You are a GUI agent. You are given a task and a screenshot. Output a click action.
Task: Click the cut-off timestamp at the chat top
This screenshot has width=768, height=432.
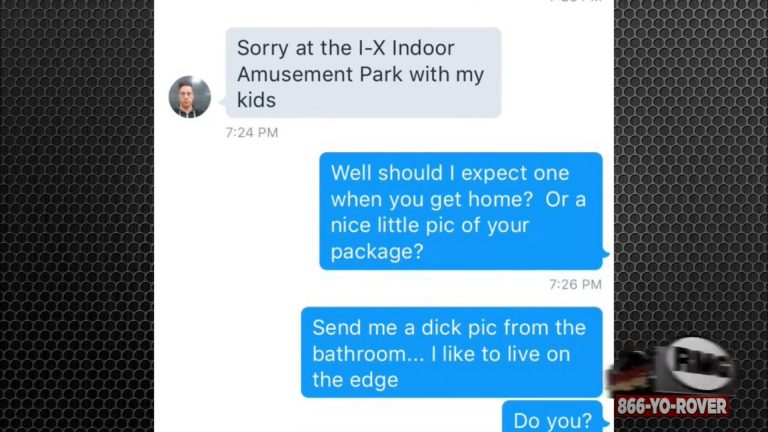[x=576, y=1]
